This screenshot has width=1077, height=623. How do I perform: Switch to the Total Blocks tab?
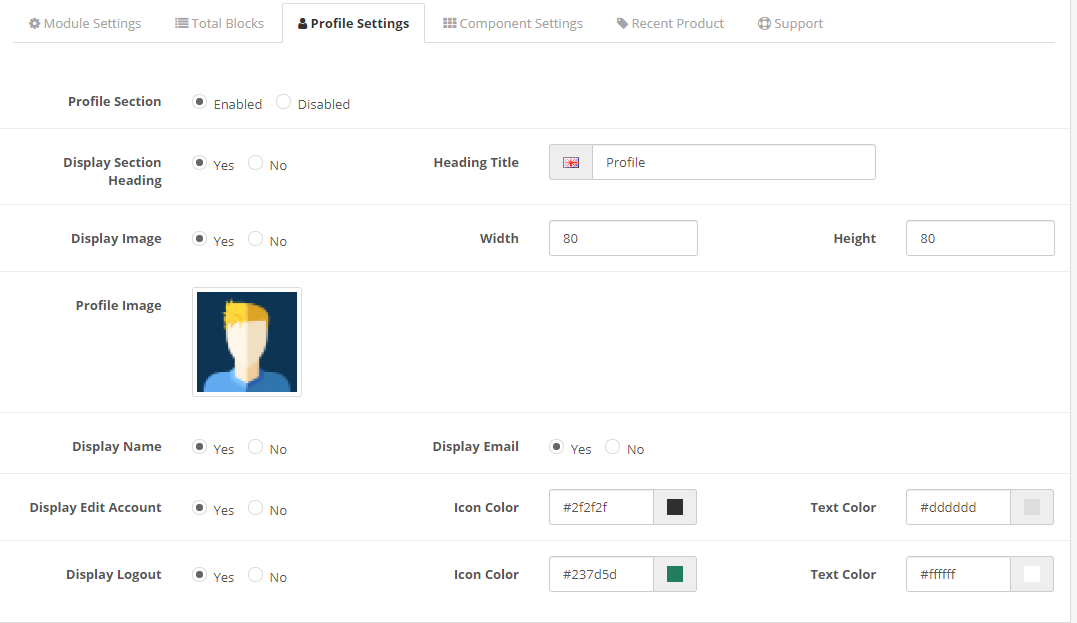click(x=219, y=23)
